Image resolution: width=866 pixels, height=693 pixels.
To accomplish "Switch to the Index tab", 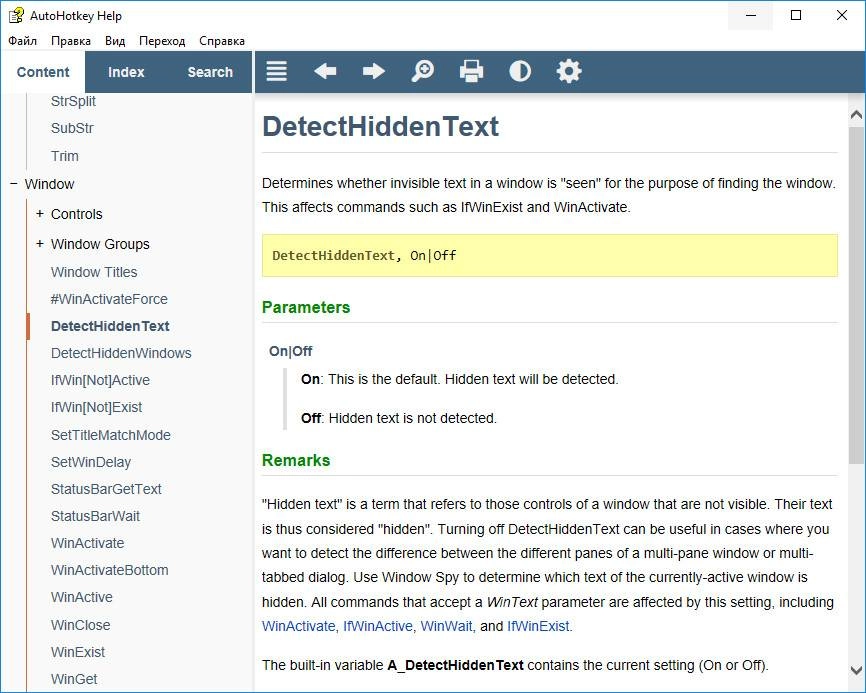I will coord(126,72).
